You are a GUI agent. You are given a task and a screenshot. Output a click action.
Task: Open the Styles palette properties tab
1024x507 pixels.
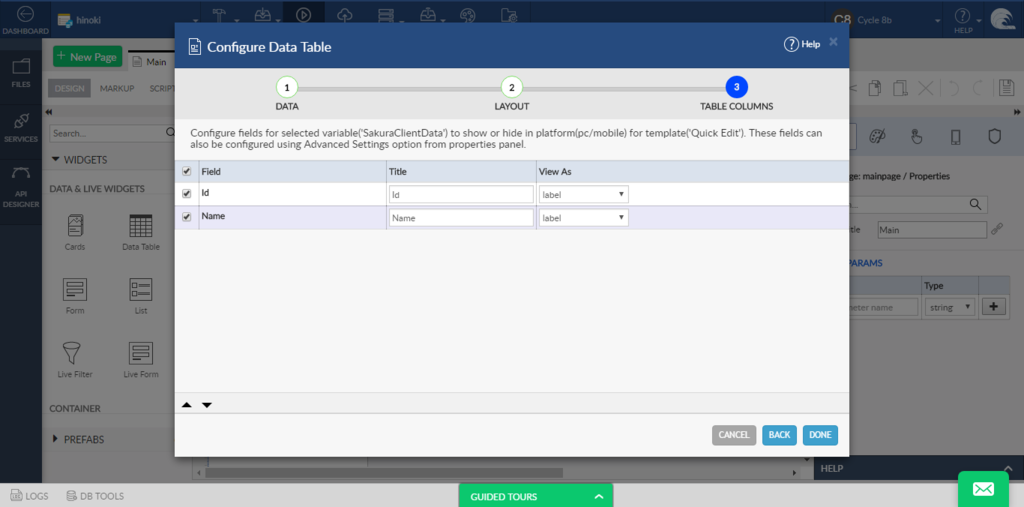(877, 136)
